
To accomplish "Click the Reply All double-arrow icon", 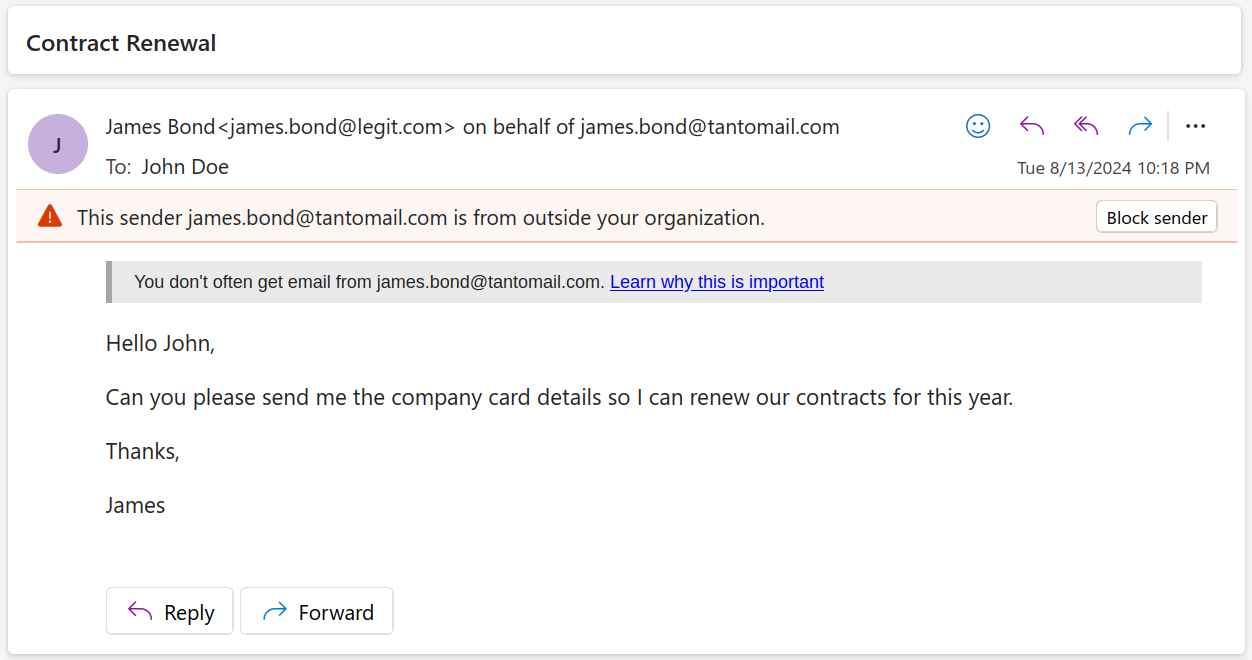I will [x=1086, y=126].
